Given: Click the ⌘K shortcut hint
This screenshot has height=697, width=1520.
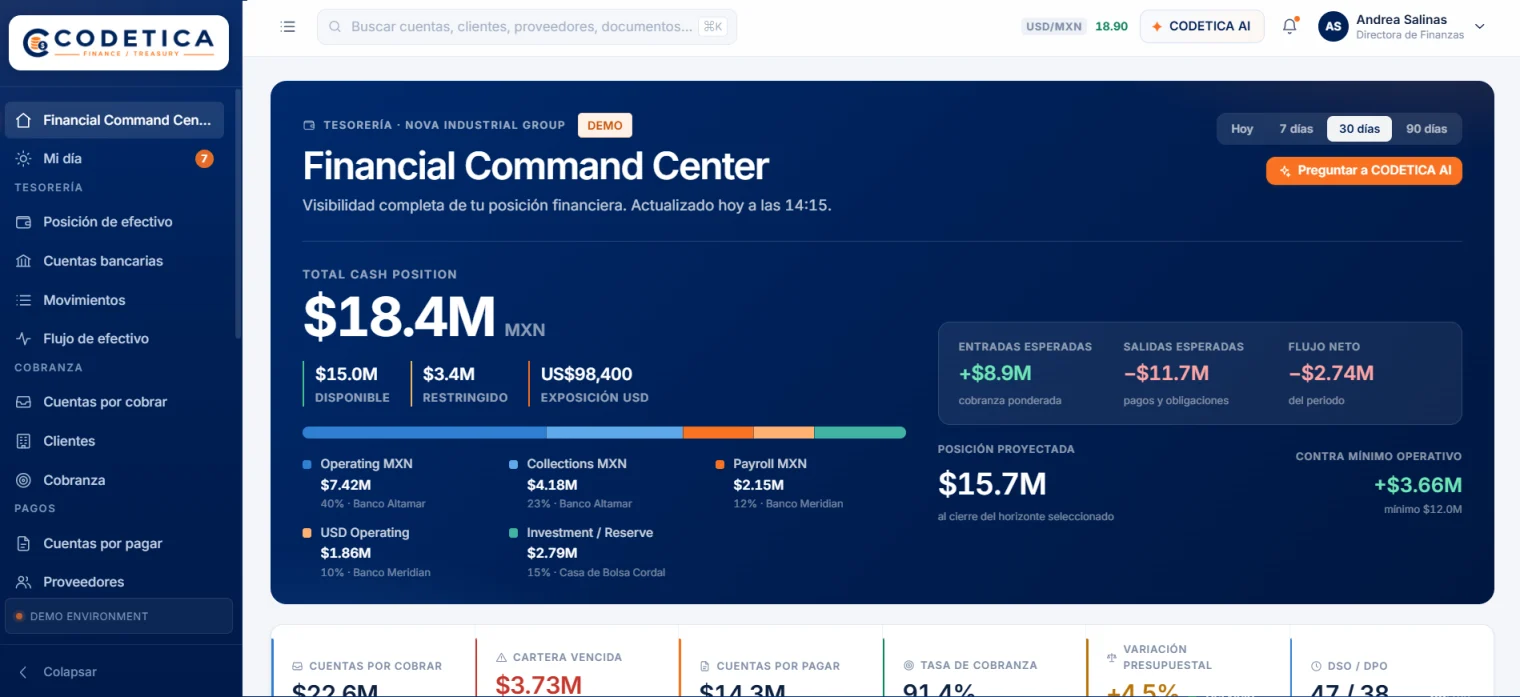Looking at the screenshot, I should tap(713, 27).
